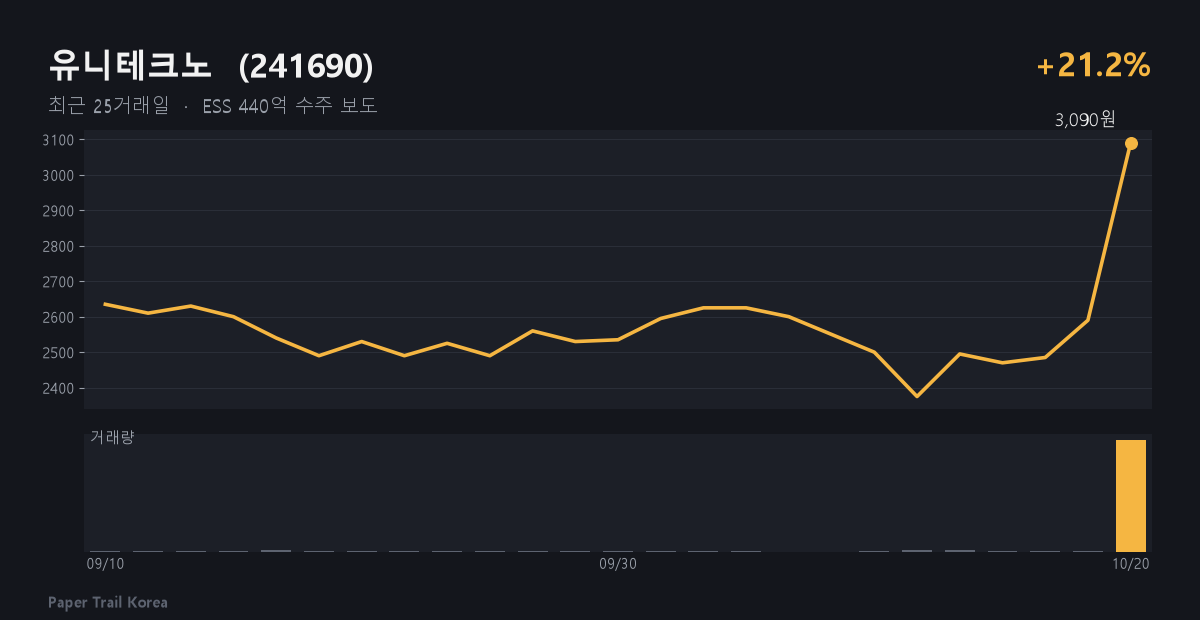Click the stock name "유니테크노"
The height and width of the screenshot is (620, 1200).
coord(130,66)
